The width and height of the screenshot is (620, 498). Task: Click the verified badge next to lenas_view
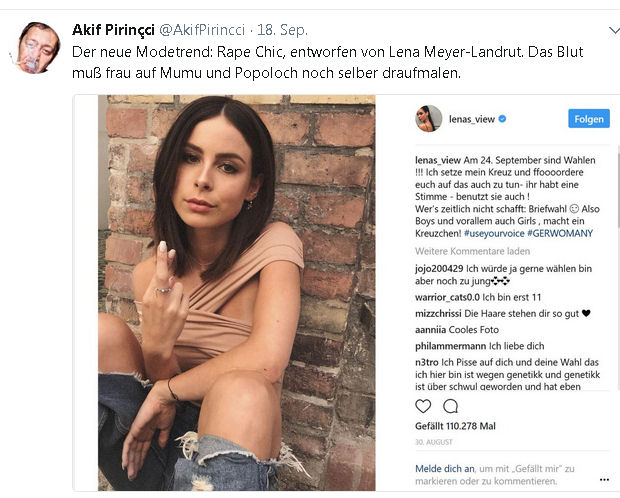[x=502, y=119]
